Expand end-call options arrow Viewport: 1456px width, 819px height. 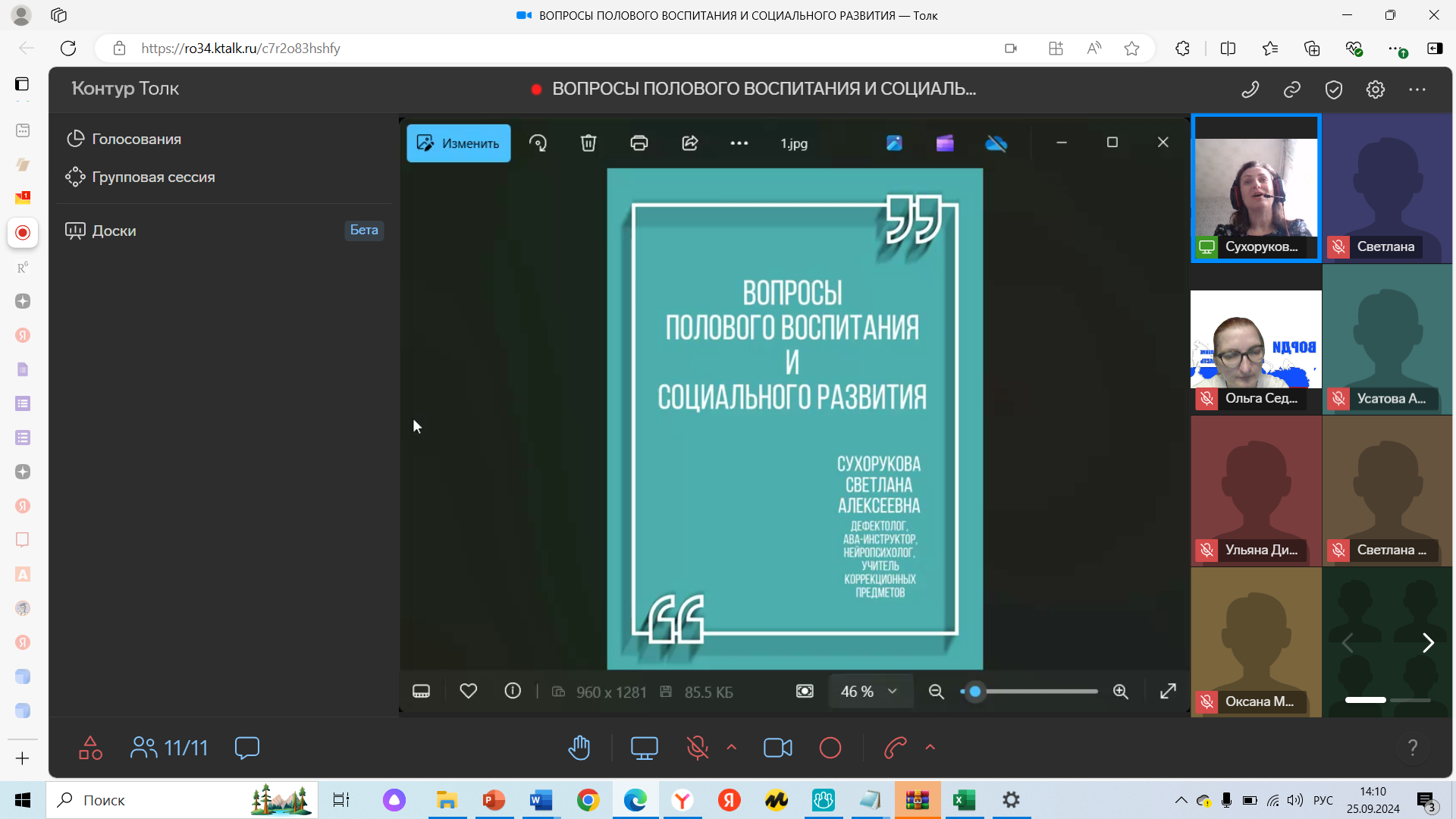930,748
